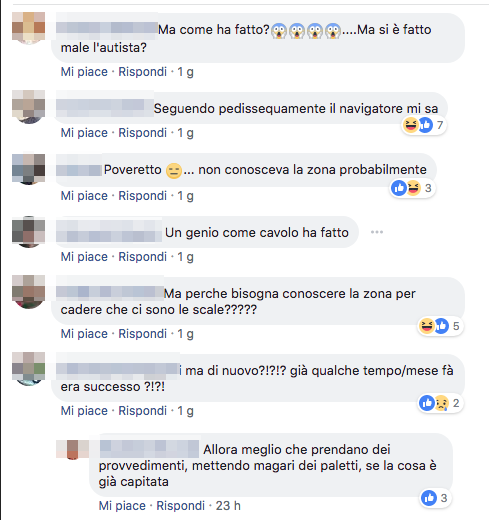Reply to the 'Poveretto' comment
Viewport: 495px width, 520px height.
(143, 196)
